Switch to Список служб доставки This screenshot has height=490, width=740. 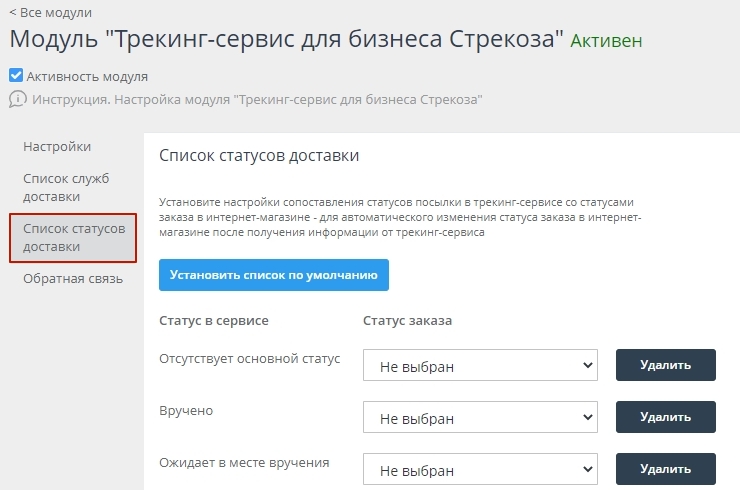(x=66, y=187)
